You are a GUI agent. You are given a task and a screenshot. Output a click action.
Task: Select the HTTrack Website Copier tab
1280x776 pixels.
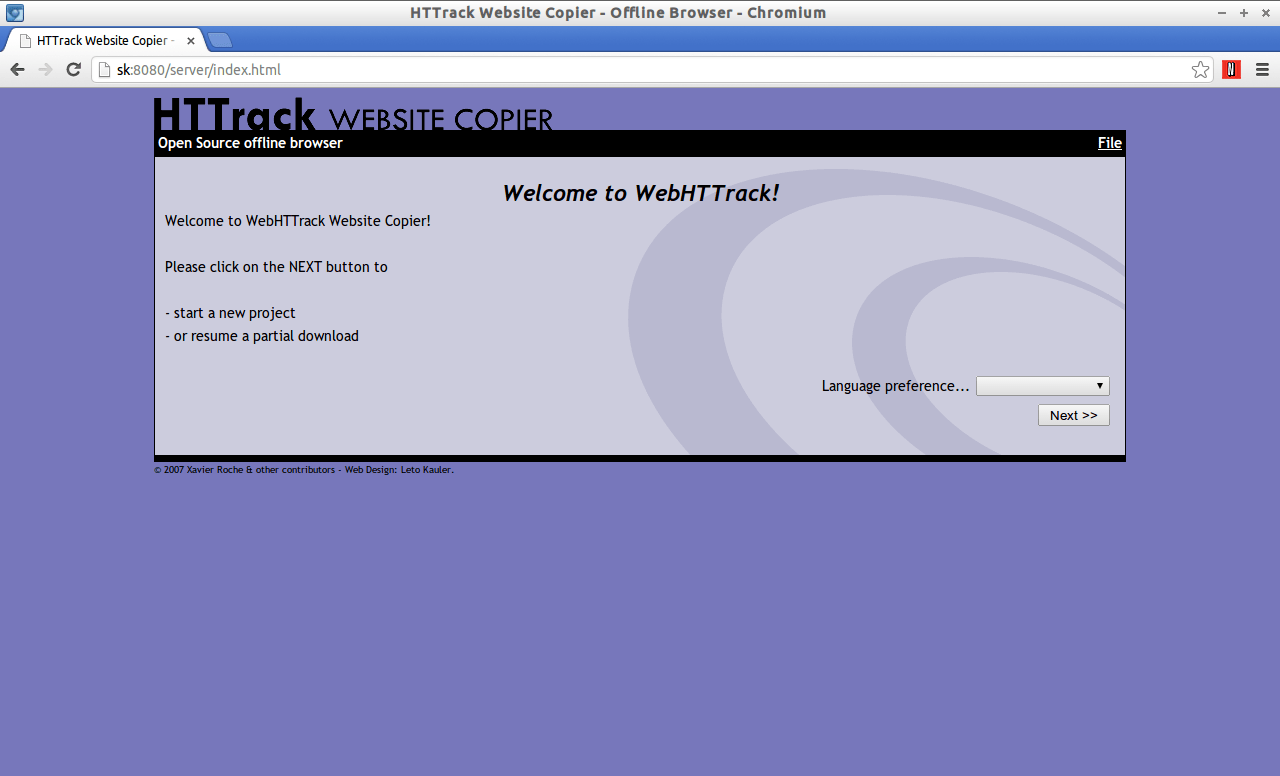(x=100, y=40)
